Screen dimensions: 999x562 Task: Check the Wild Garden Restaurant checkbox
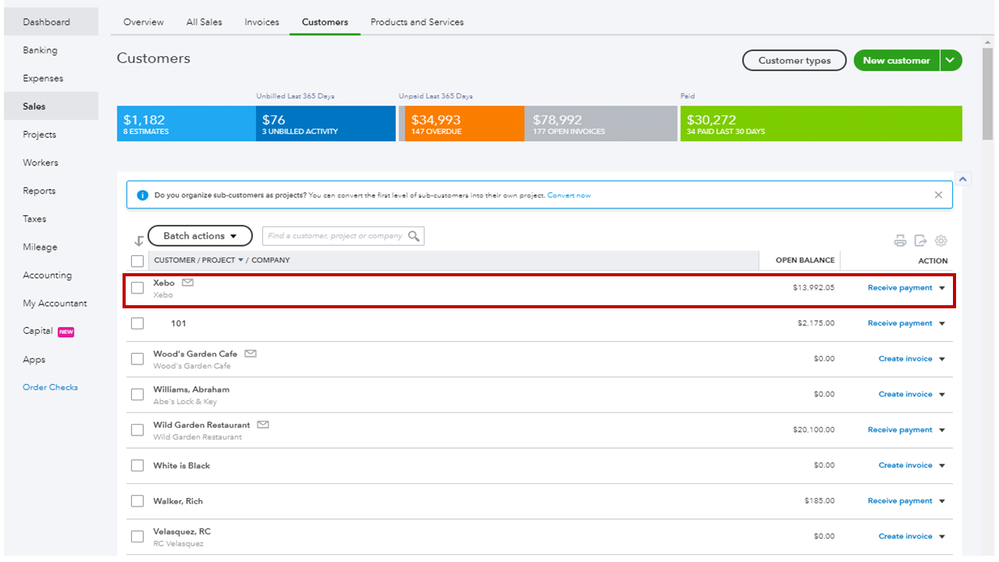pyautogui.click(x=137, y=430)
